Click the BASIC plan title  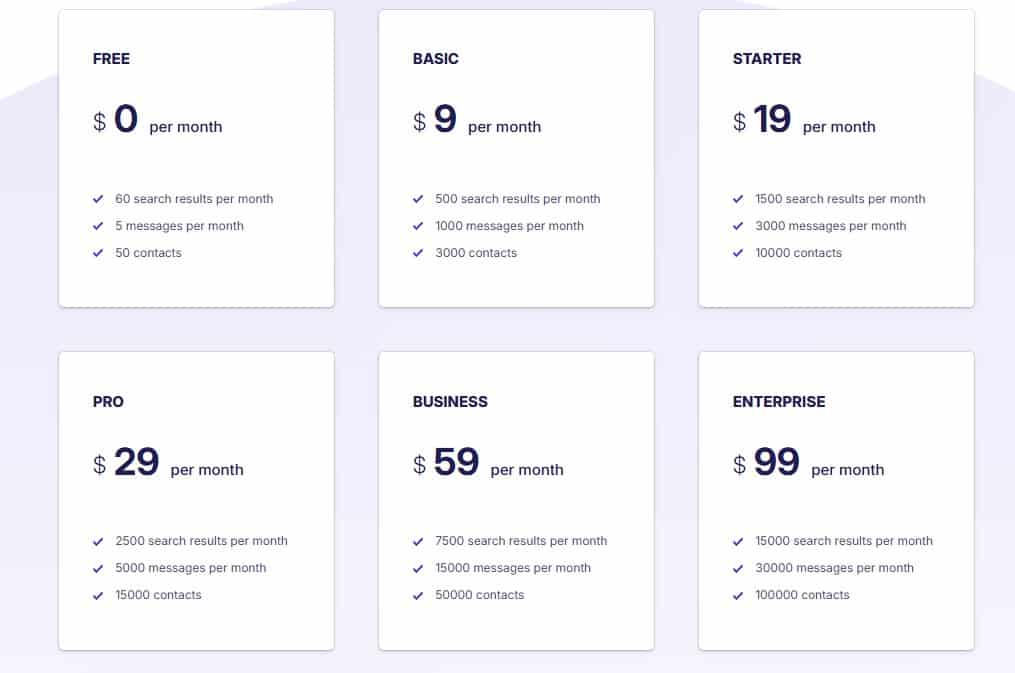[435, 59]
